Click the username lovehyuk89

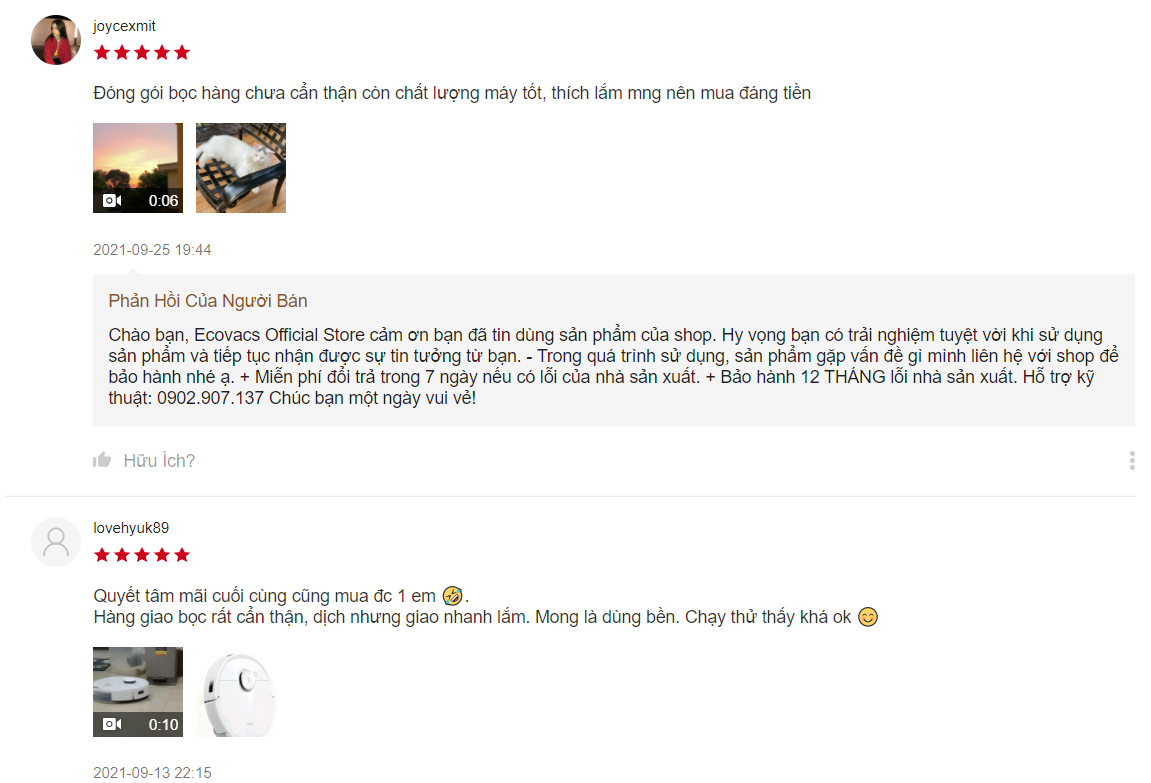pyautogui.click(x=131, y=528)
